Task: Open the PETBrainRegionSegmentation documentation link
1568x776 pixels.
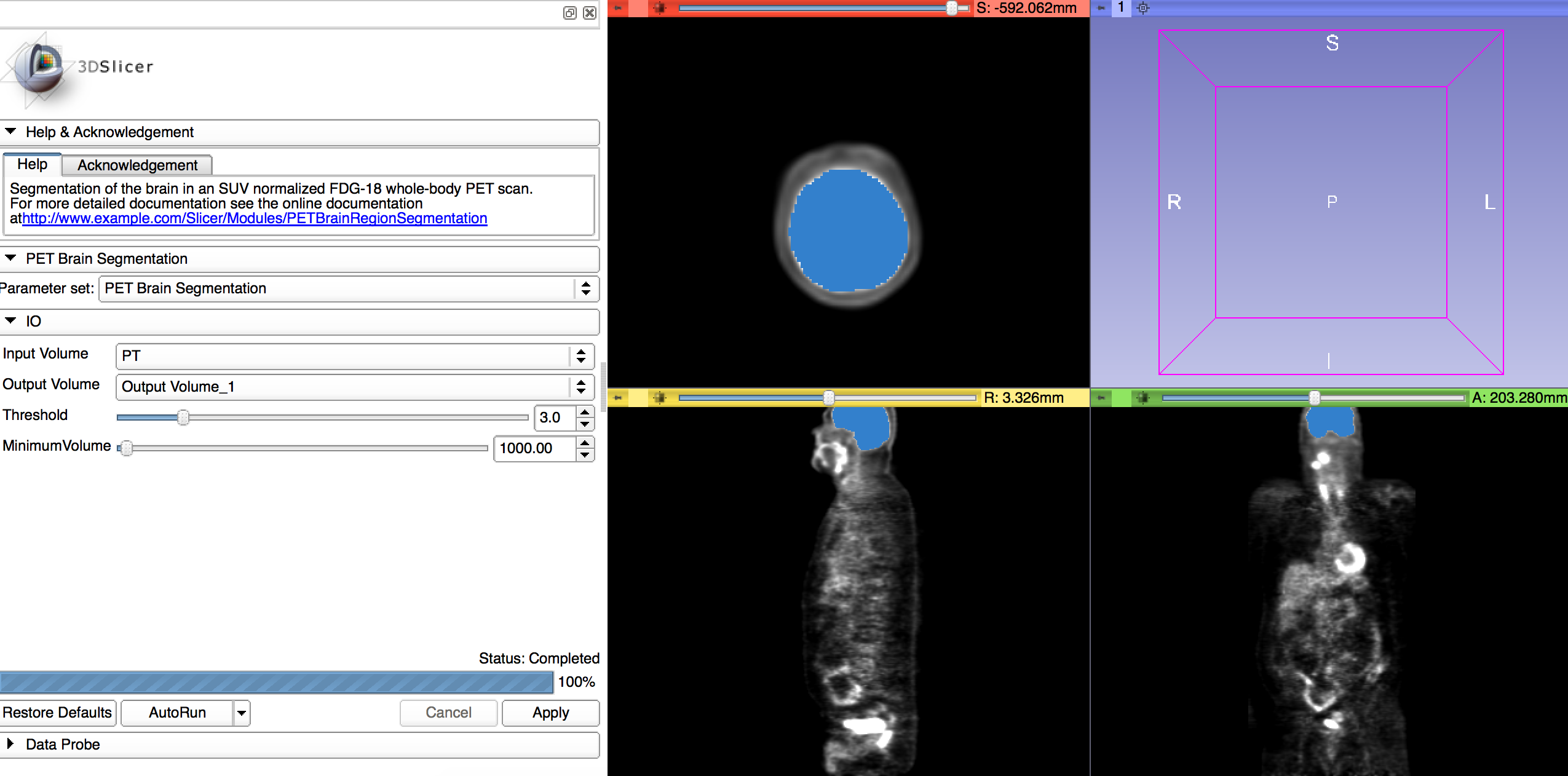Action: (255, 218)
